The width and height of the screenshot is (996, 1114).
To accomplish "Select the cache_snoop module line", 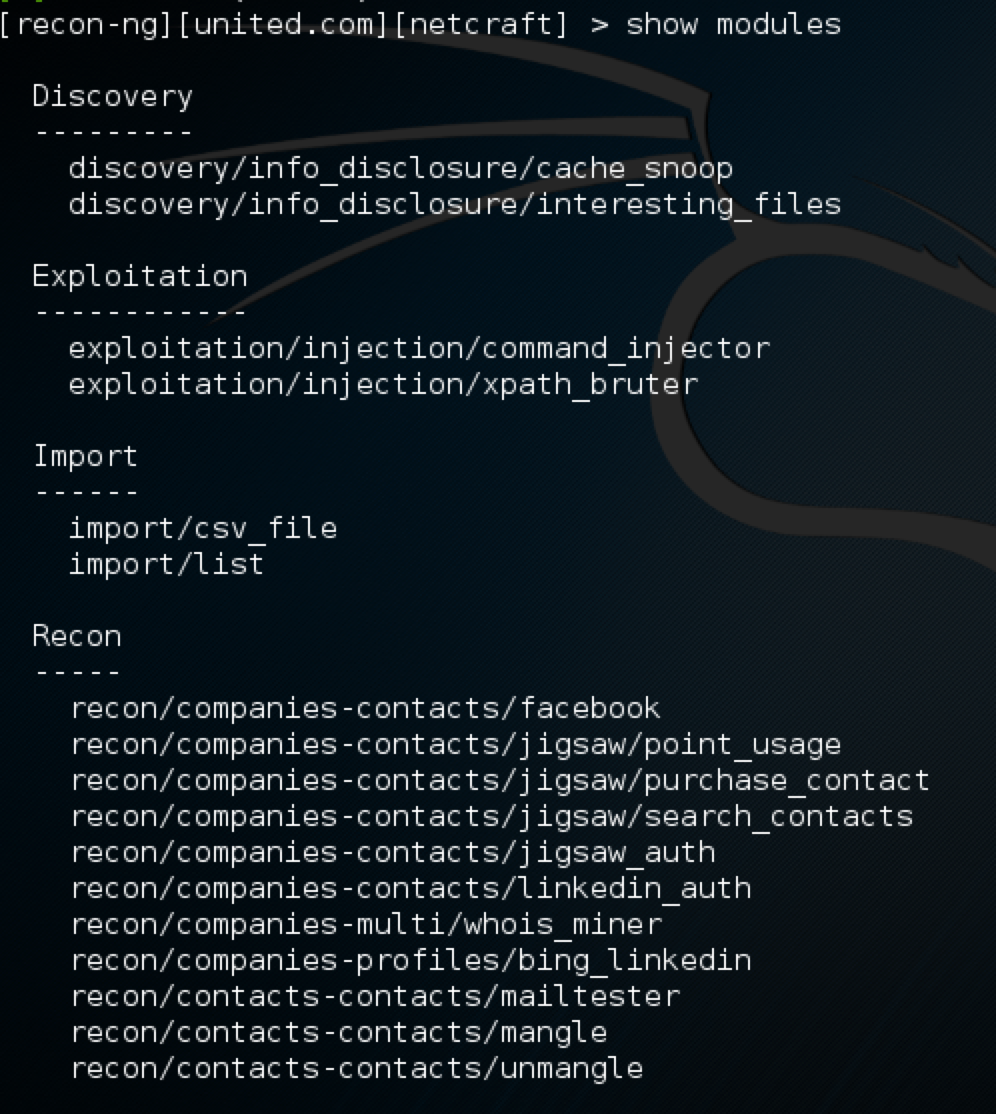I will (400, 168).
